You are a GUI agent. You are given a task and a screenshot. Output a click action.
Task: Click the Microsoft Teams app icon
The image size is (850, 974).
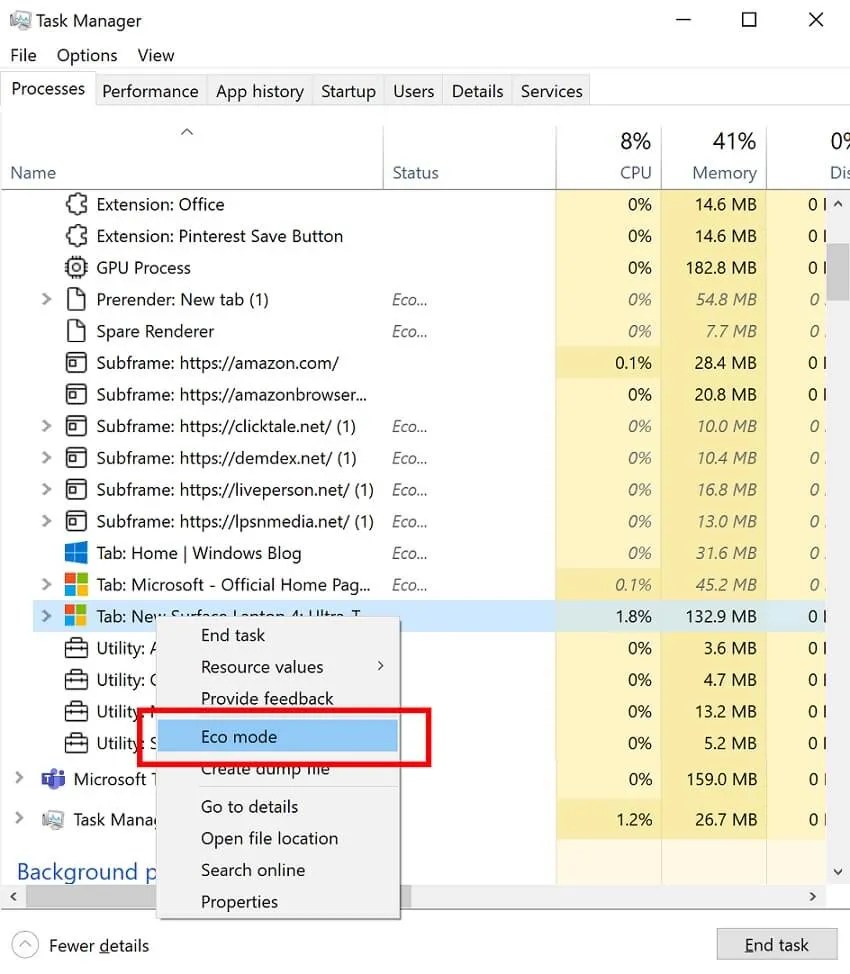click(52, 779)
